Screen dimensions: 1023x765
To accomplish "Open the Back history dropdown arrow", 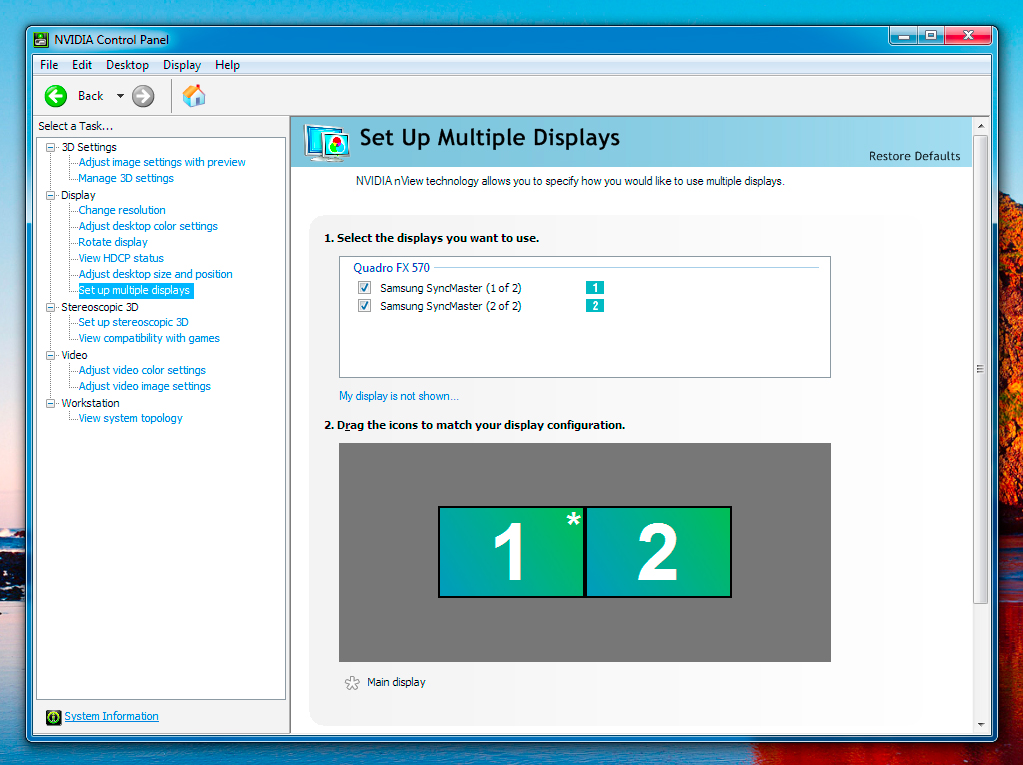I will click(120, 96).
